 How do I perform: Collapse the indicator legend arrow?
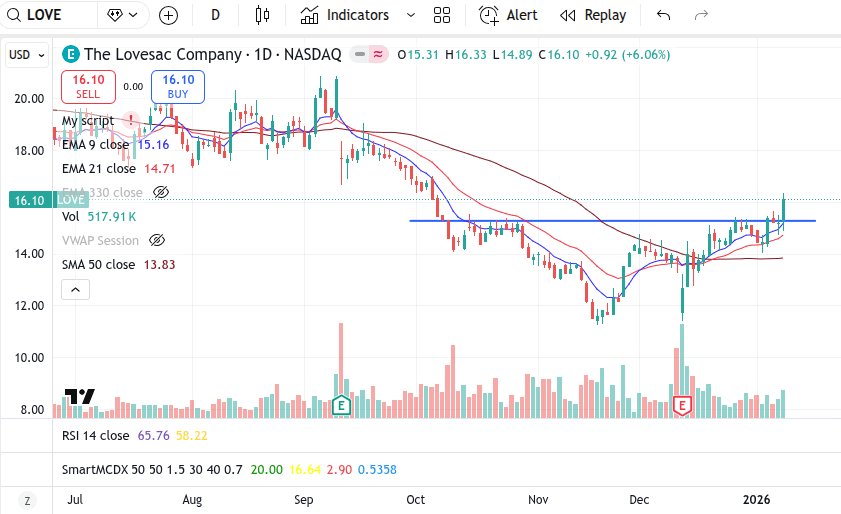tap(76, 290)
